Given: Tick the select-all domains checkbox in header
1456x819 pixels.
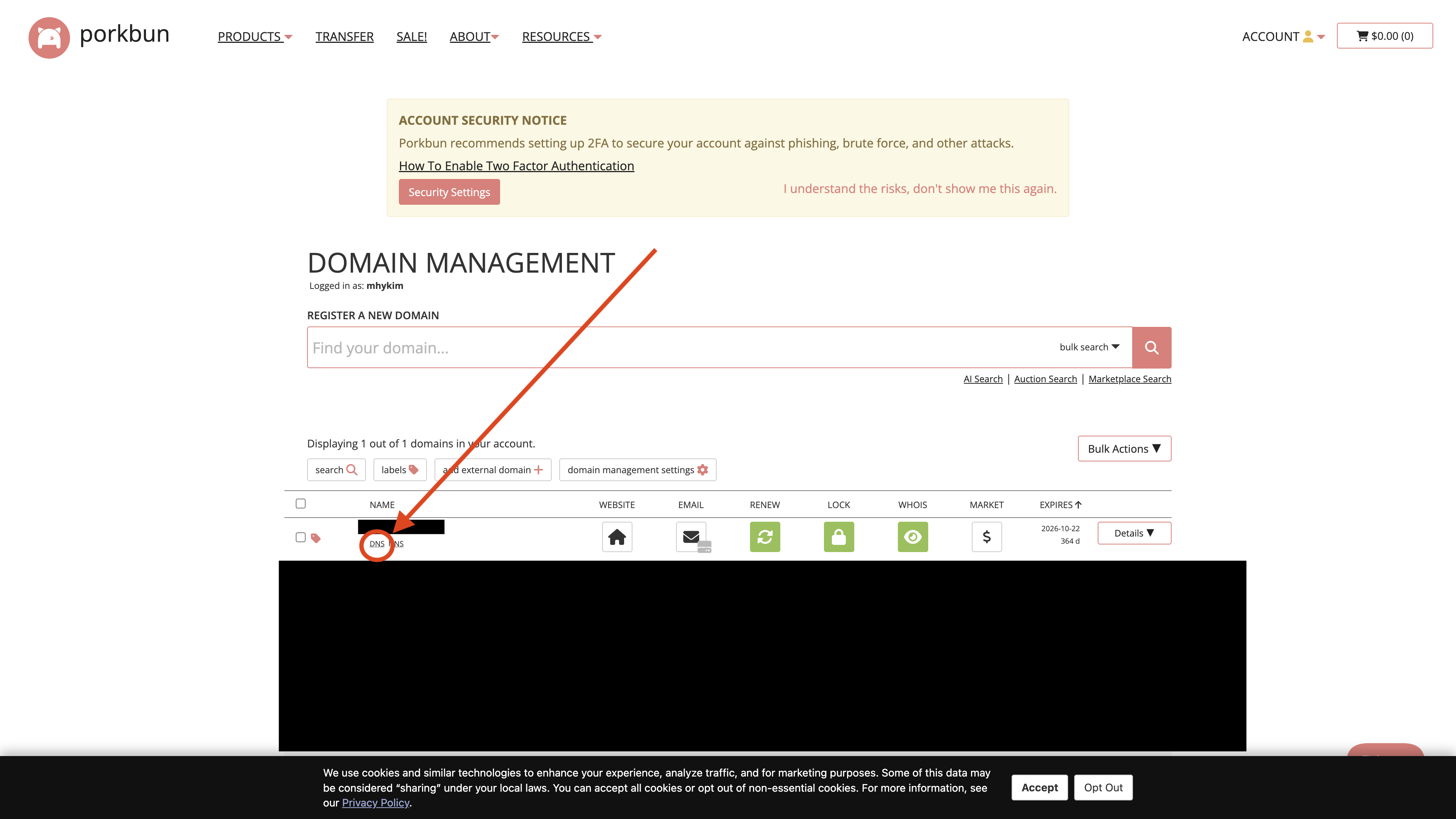Looking at the screenshot, I should click(x=301, y=503).
